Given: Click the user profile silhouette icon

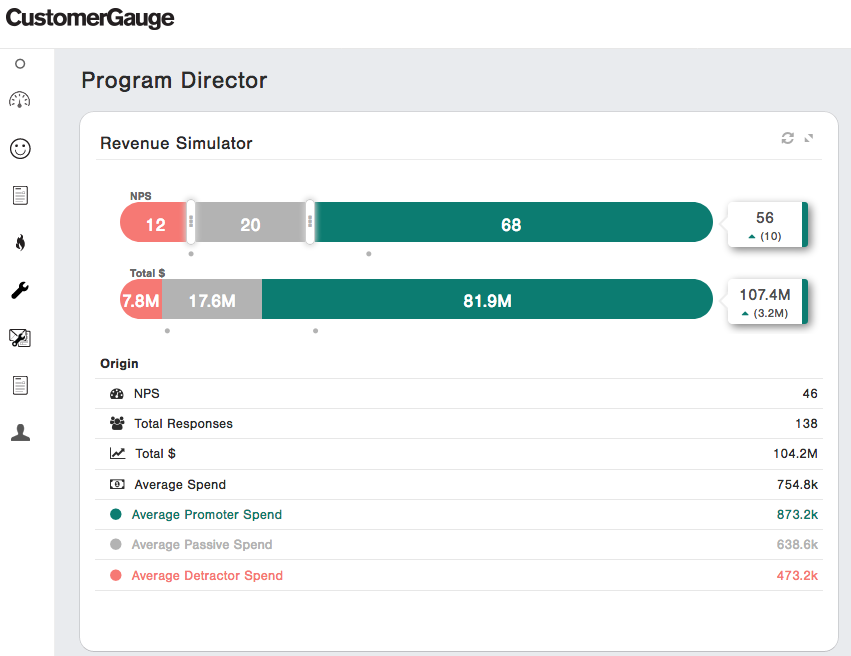Looking at the screenshot, I should point(20,432).
